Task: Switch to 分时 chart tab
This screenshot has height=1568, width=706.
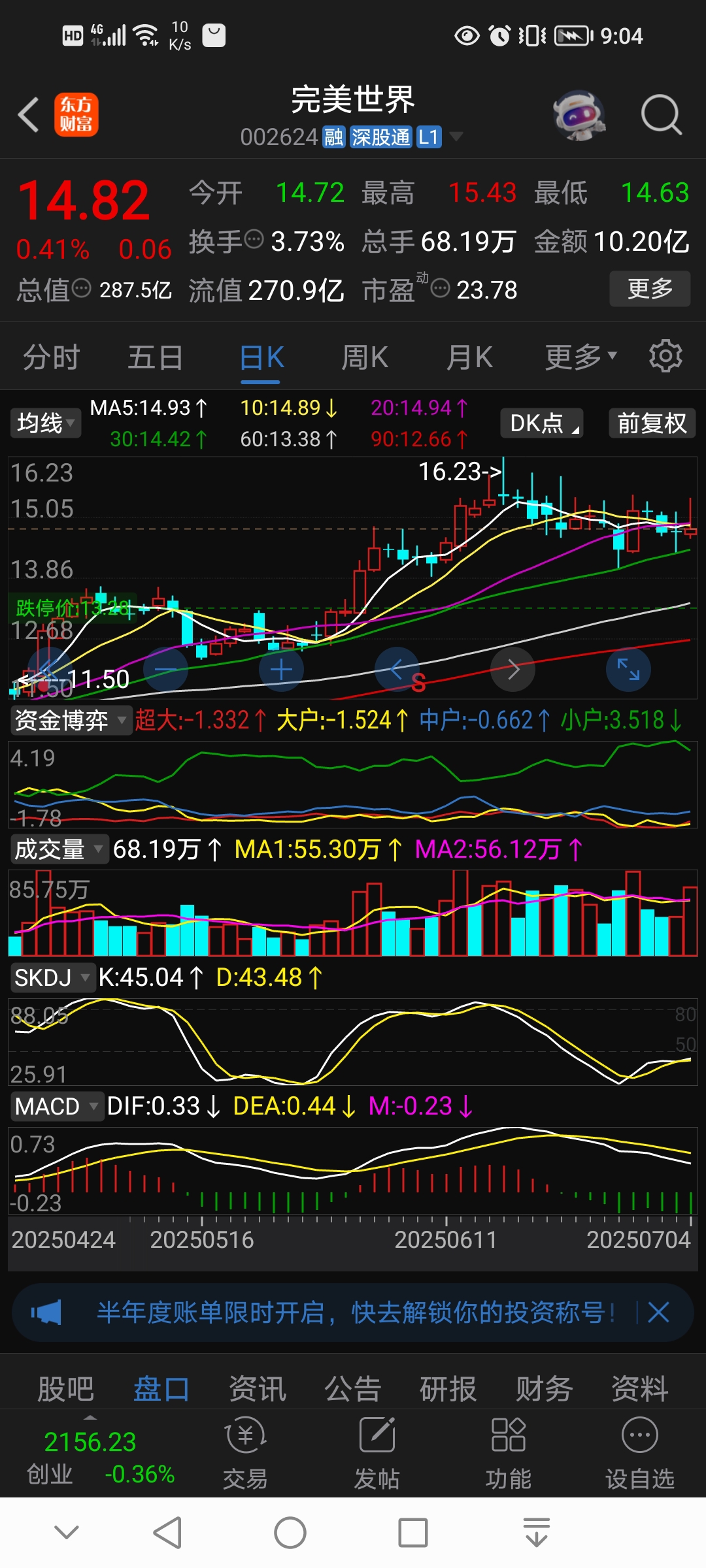Action: coord(52,357)
